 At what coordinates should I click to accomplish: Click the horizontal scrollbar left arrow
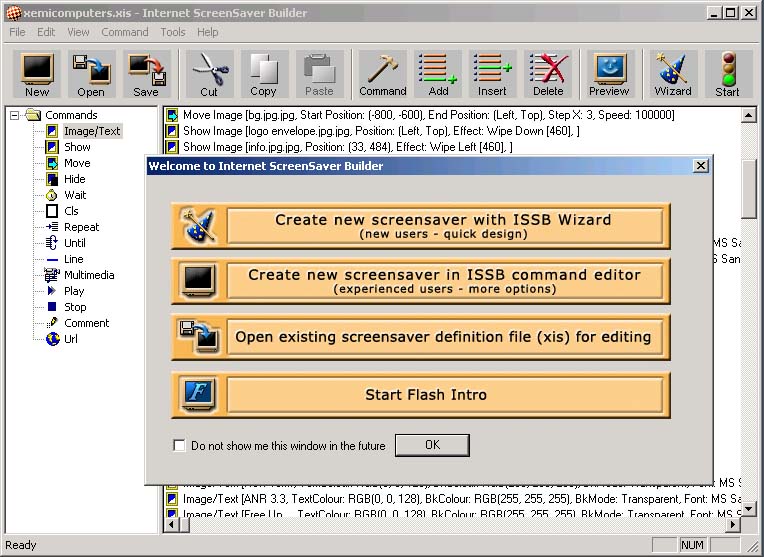pos(171,525)
